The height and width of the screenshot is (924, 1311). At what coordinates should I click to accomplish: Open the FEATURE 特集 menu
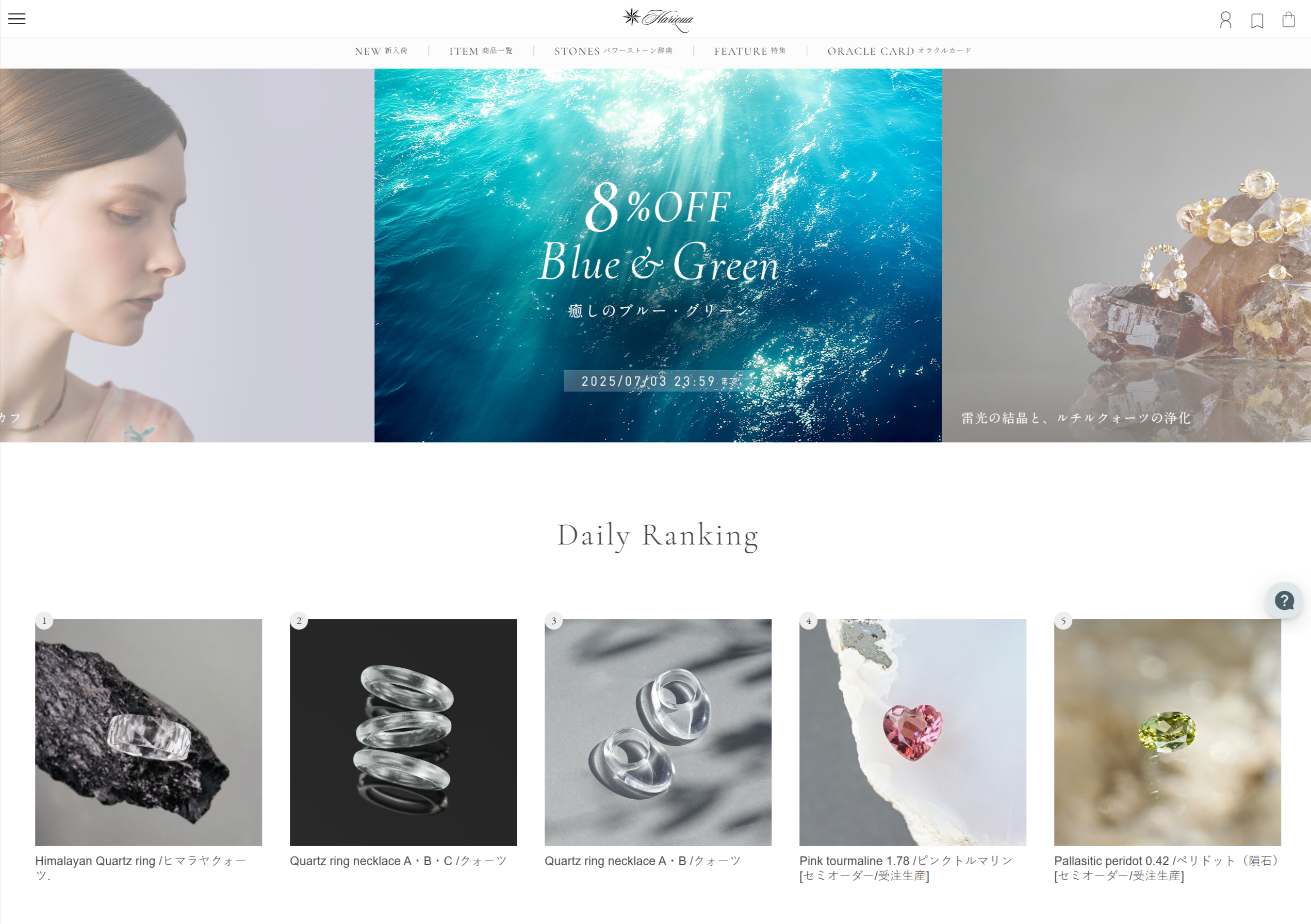pyautogui.click(x=750, y=52)
